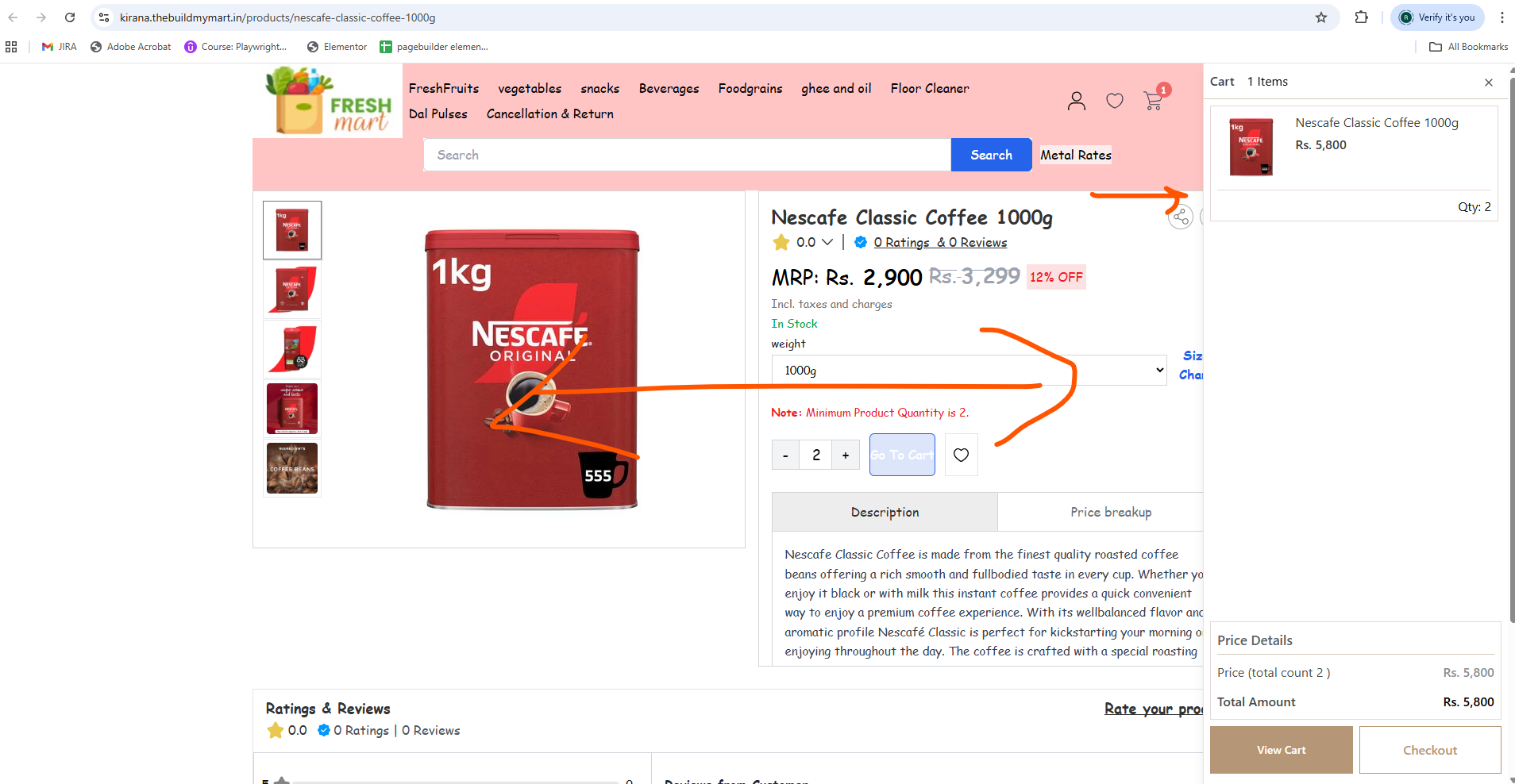Open 0 Ratings & 0 Reviews link
This screenshot has height=784, width=1515.
coord(940,242)
